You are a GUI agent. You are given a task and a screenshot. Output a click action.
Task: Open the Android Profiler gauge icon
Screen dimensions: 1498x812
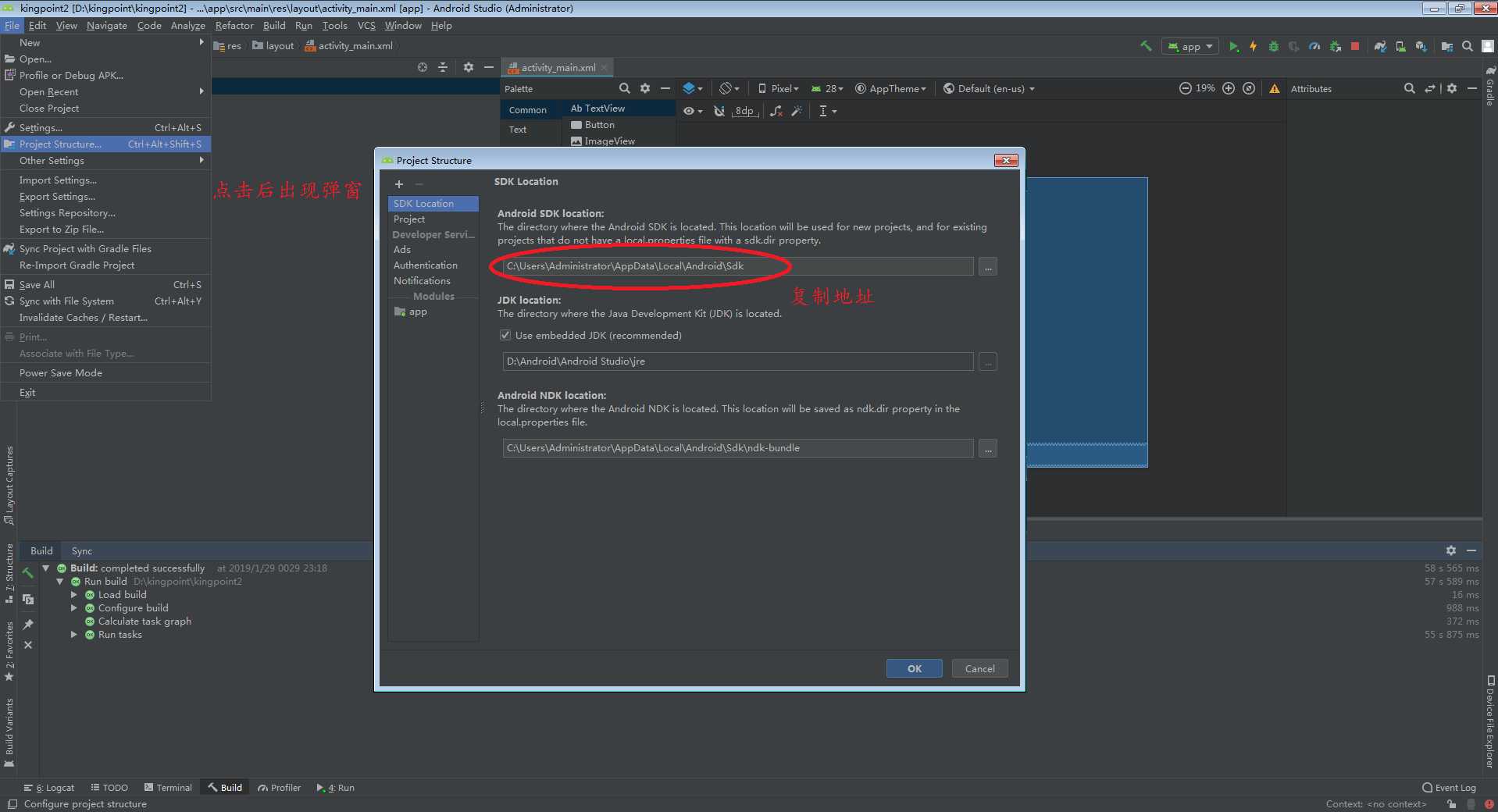(x=1314, y=46)
